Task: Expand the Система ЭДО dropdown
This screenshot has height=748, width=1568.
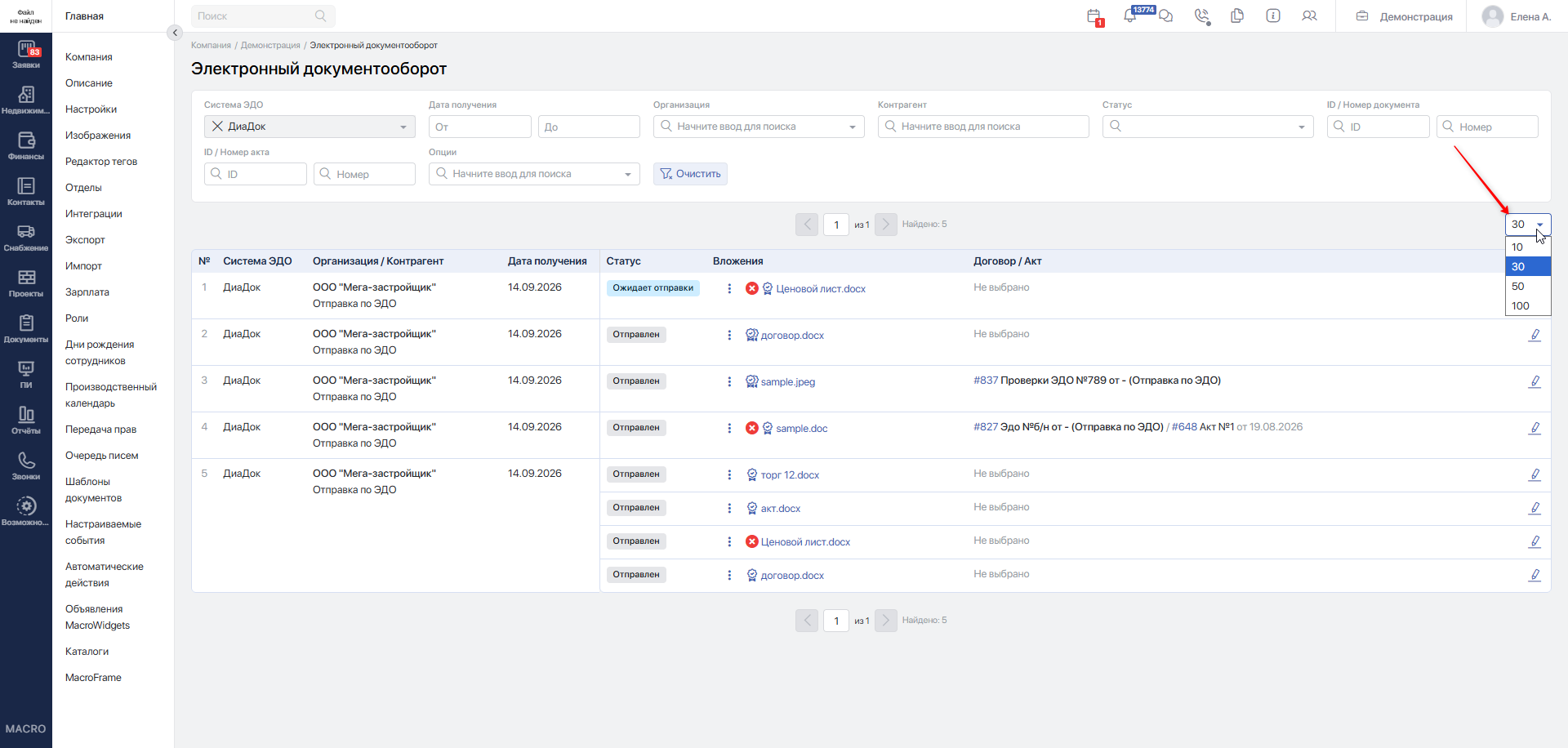Action: [x=403, y=127]
